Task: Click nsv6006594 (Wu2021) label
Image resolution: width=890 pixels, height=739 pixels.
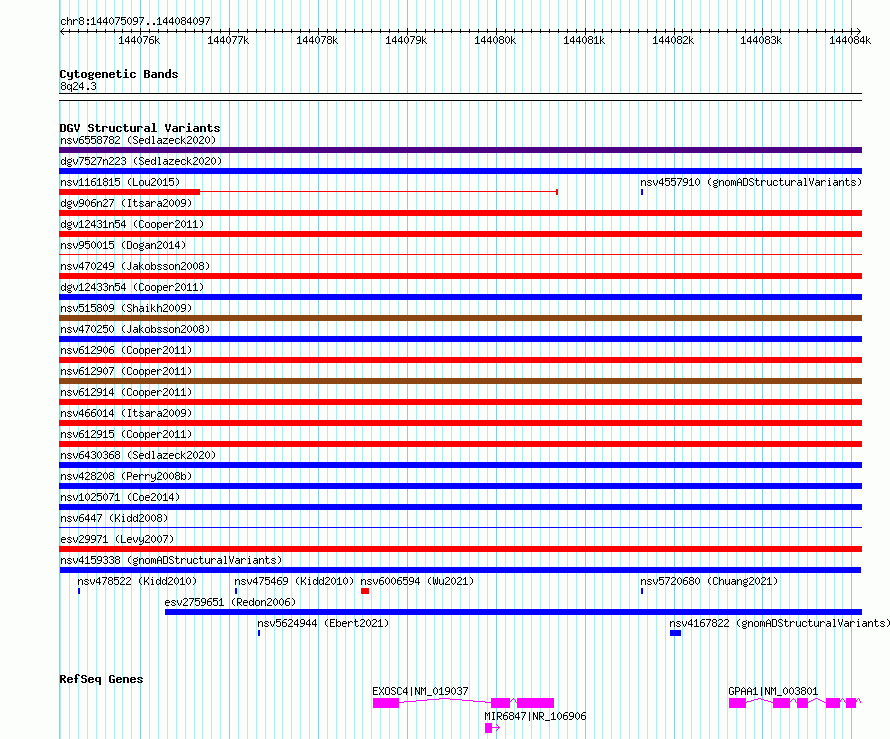Action: (x=417, y=581)
